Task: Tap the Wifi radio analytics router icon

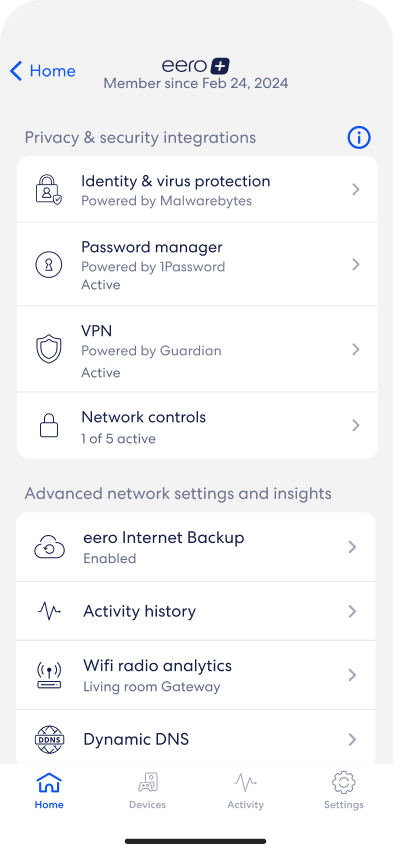Action: point(49,675)
